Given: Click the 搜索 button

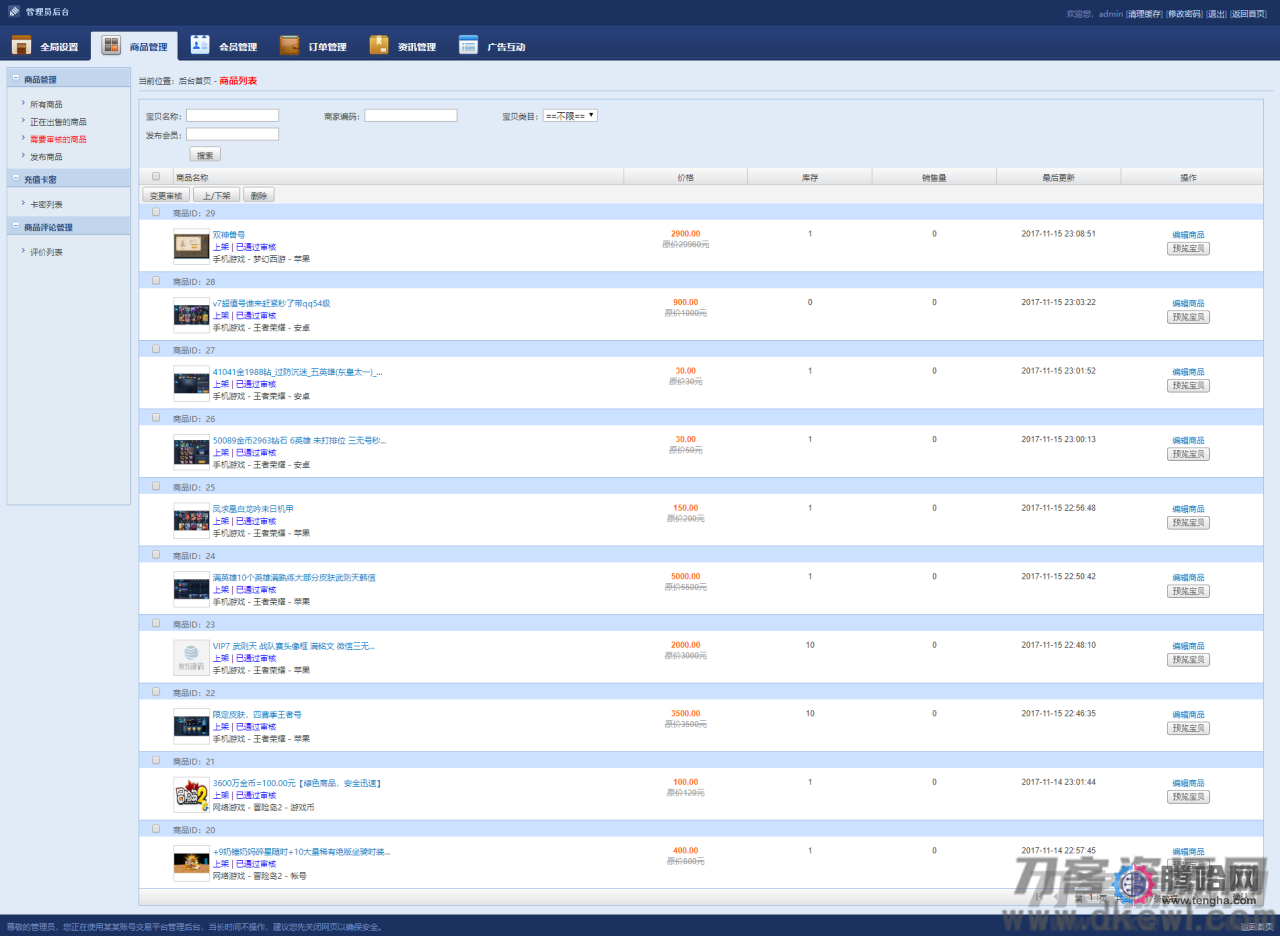Looking at the screenshot, I should tap(205, 155).
